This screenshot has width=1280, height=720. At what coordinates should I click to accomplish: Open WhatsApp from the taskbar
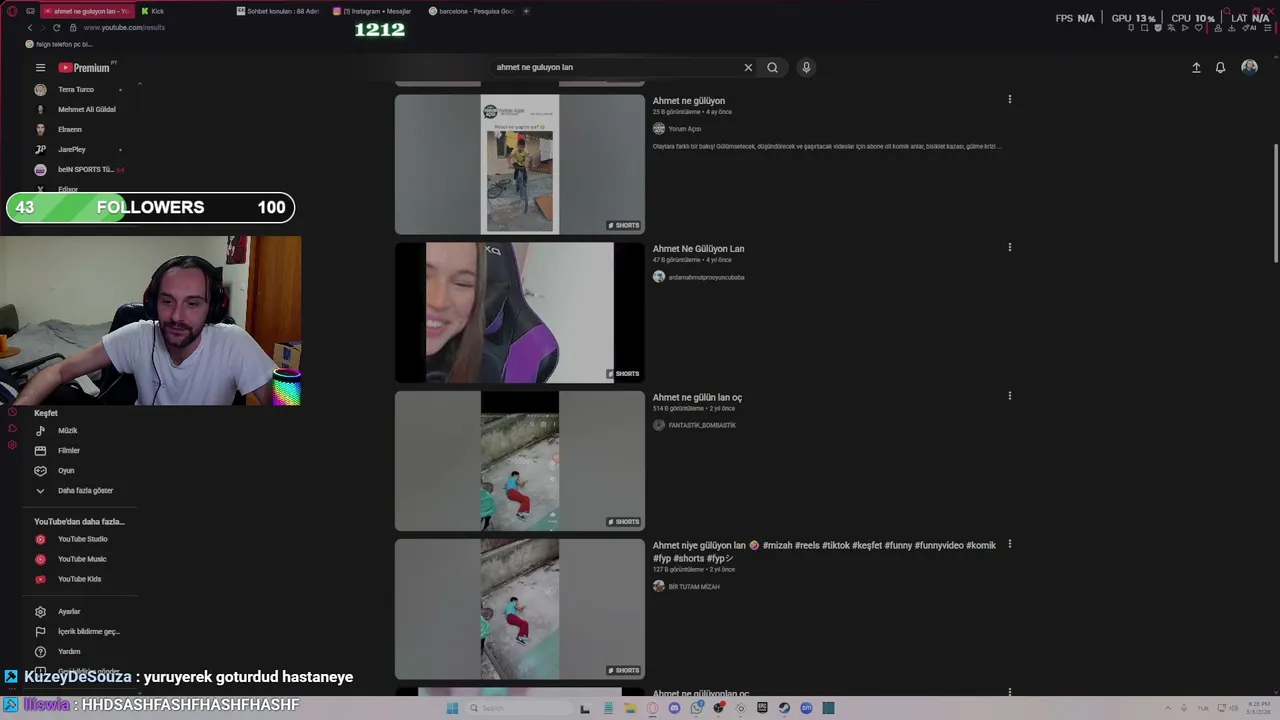click(696, 708)
